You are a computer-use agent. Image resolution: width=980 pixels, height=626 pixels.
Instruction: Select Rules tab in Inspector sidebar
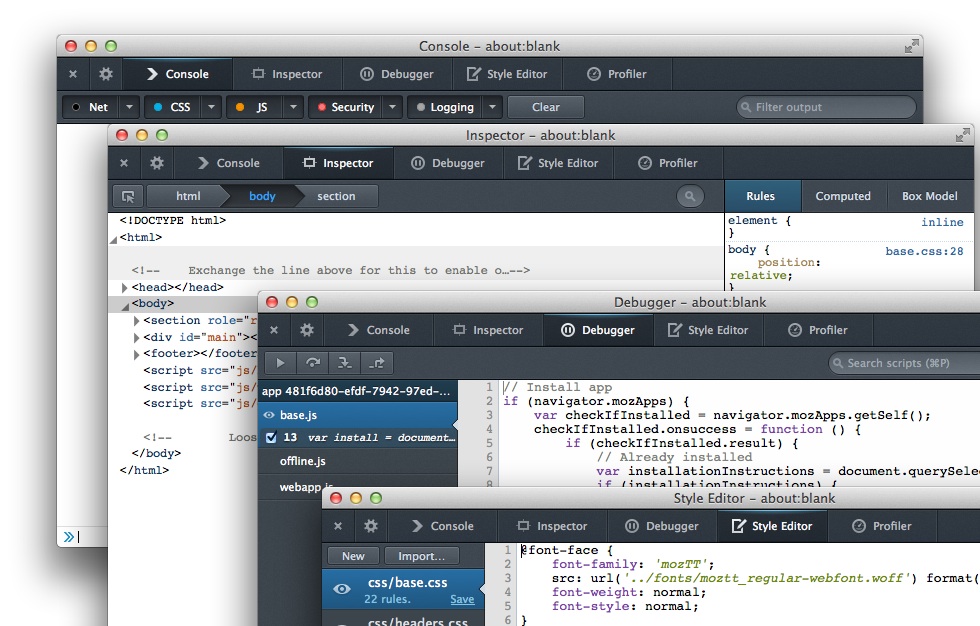click(x=761, y=196)
